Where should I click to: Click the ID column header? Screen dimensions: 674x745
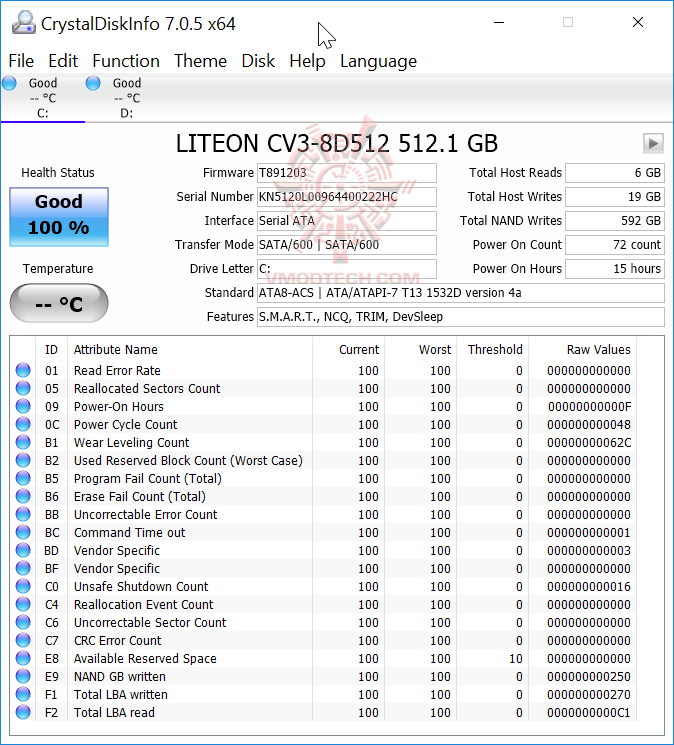click(x=51, y=350)
